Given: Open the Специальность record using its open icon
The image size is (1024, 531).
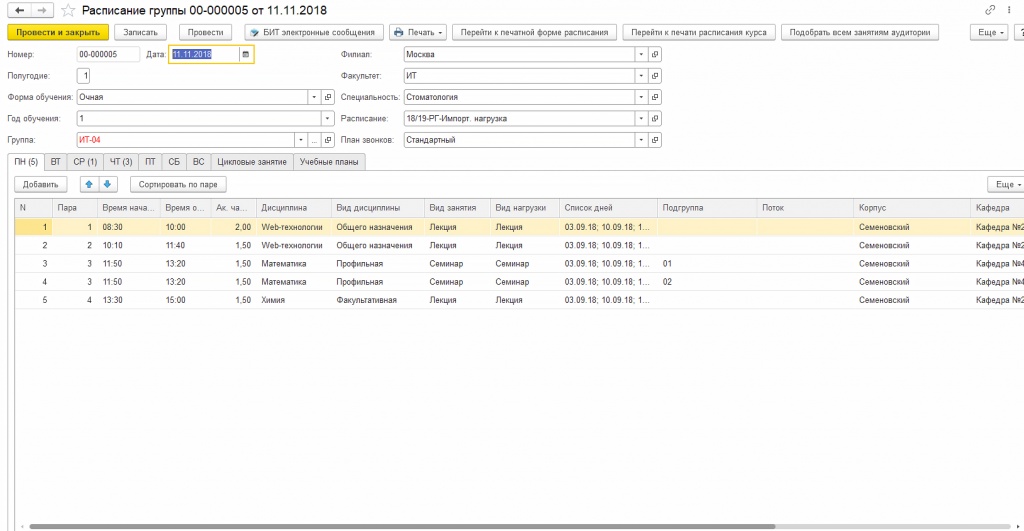Looking at the screenshot, I should [x=656, y=97].
